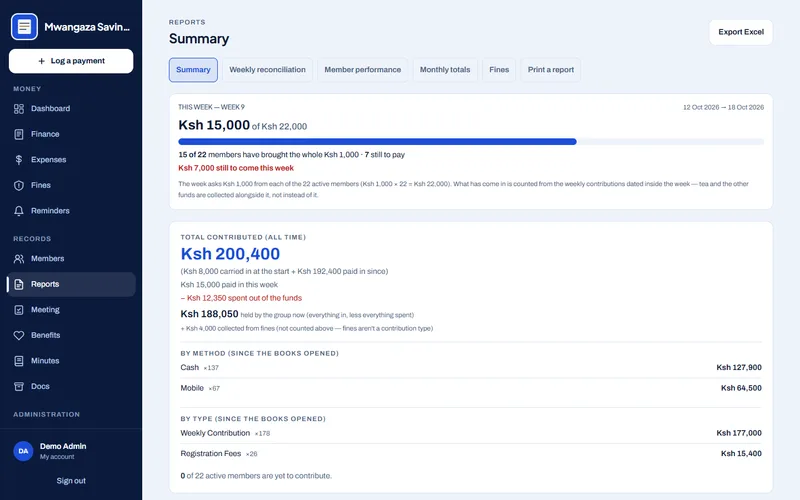The height and width of the screenshot is (500, 800).
Task: Click the Benefits heart icon
Action: coord(19,335)
